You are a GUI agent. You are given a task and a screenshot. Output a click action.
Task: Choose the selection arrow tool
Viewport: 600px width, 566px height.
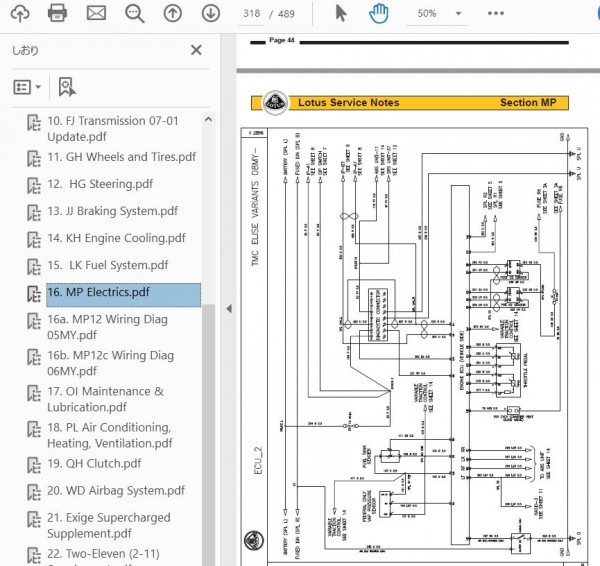tap(341, 14)
